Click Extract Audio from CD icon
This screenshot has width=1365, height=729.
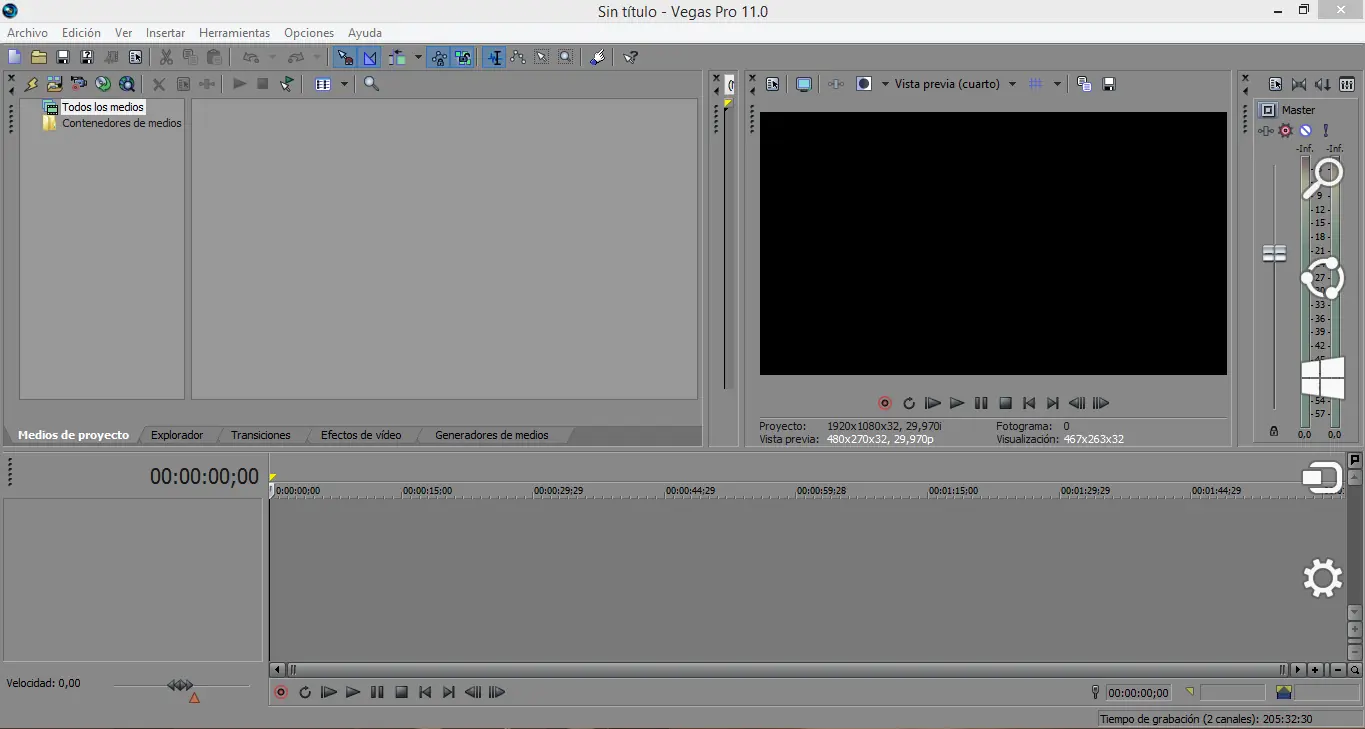(x=103, y=84)
